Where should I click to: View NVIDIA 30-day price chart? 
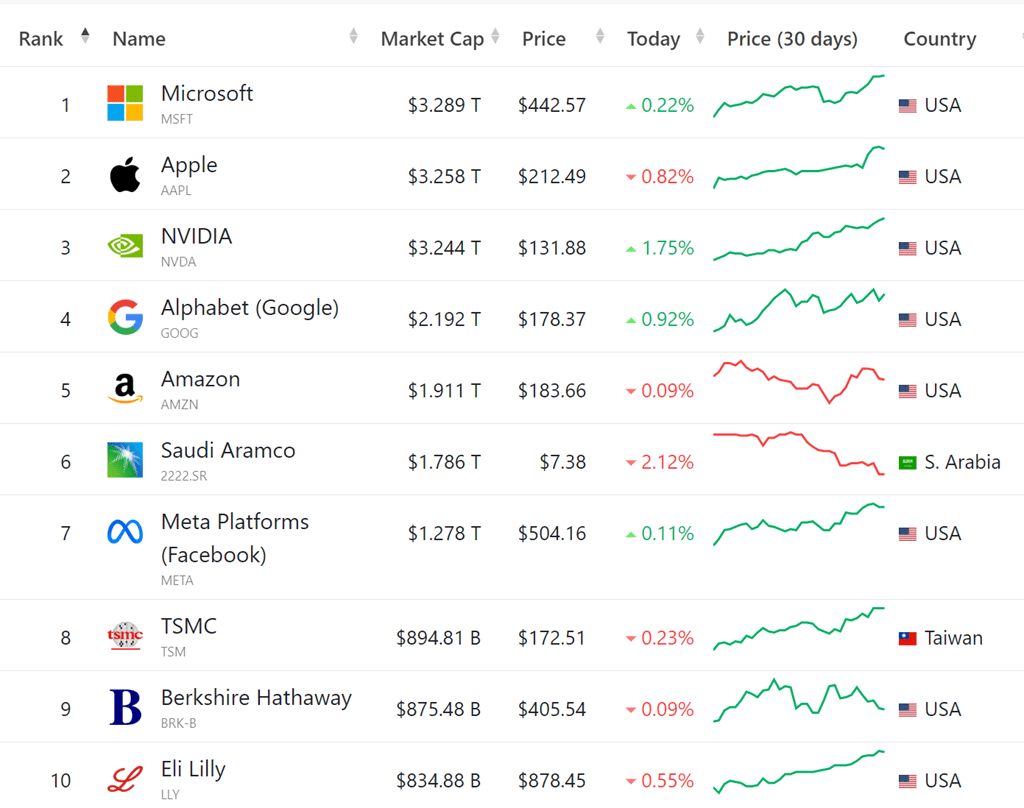(x=799, y=240)
